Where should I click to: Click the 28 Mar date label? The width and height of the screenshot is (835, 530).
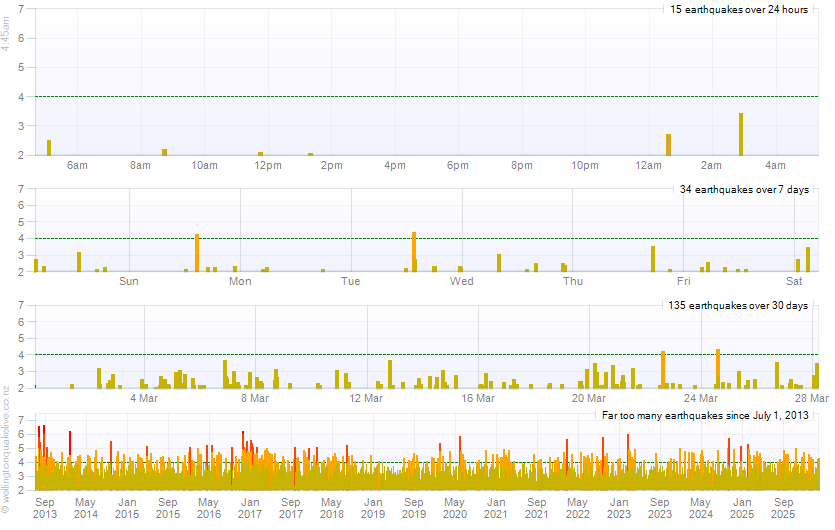tap(817, 398)
